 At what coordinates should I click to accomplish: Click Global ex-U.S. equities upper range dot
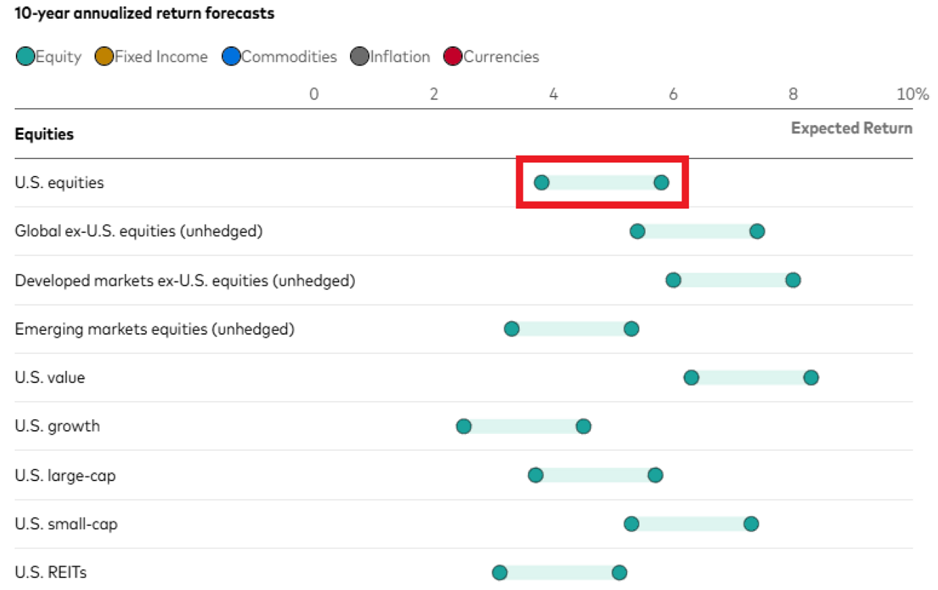pyautogui.click(x=757, y=232)
